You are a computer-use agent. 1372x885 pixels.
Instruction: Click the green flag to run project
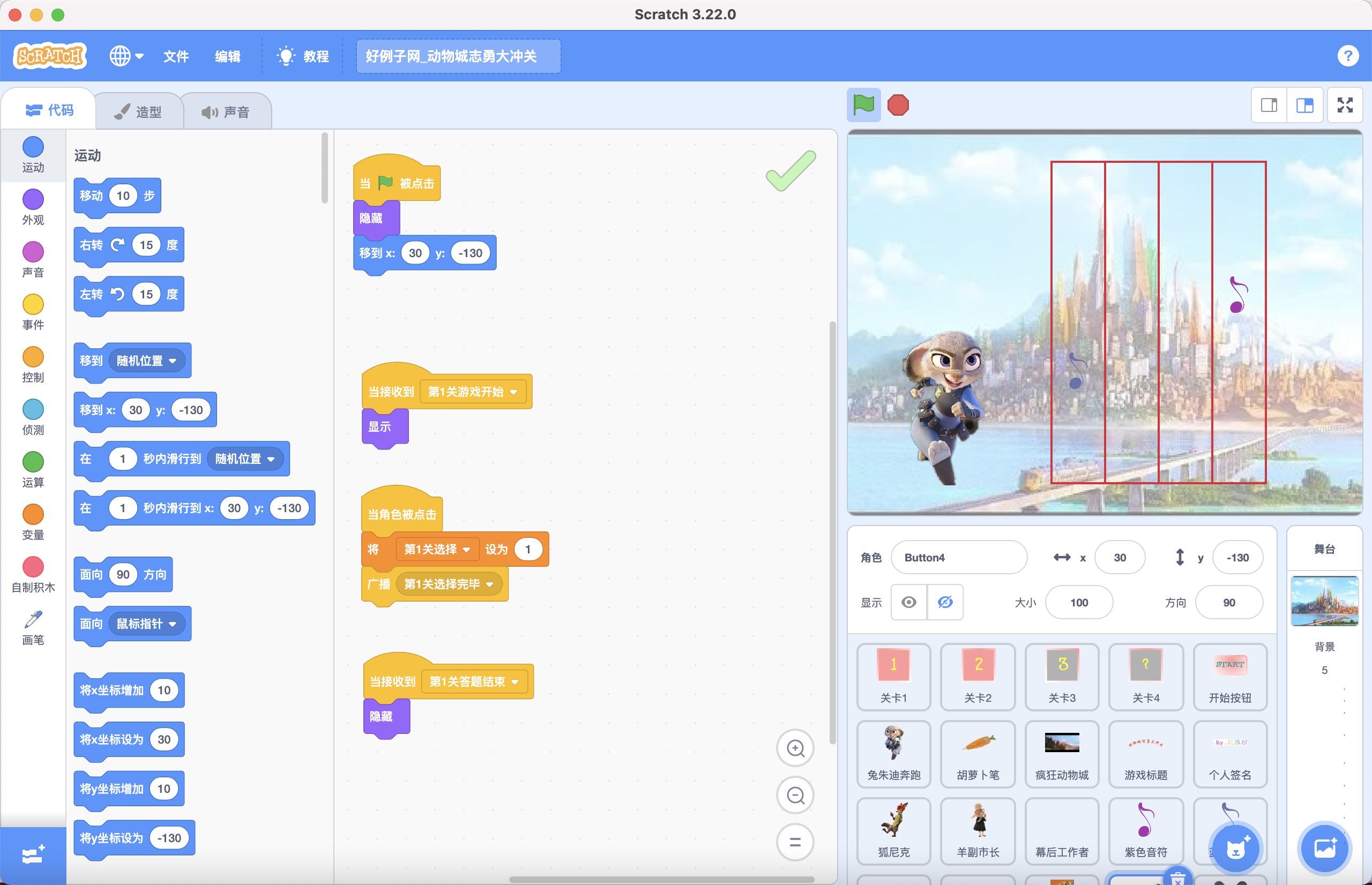[863, 104]
